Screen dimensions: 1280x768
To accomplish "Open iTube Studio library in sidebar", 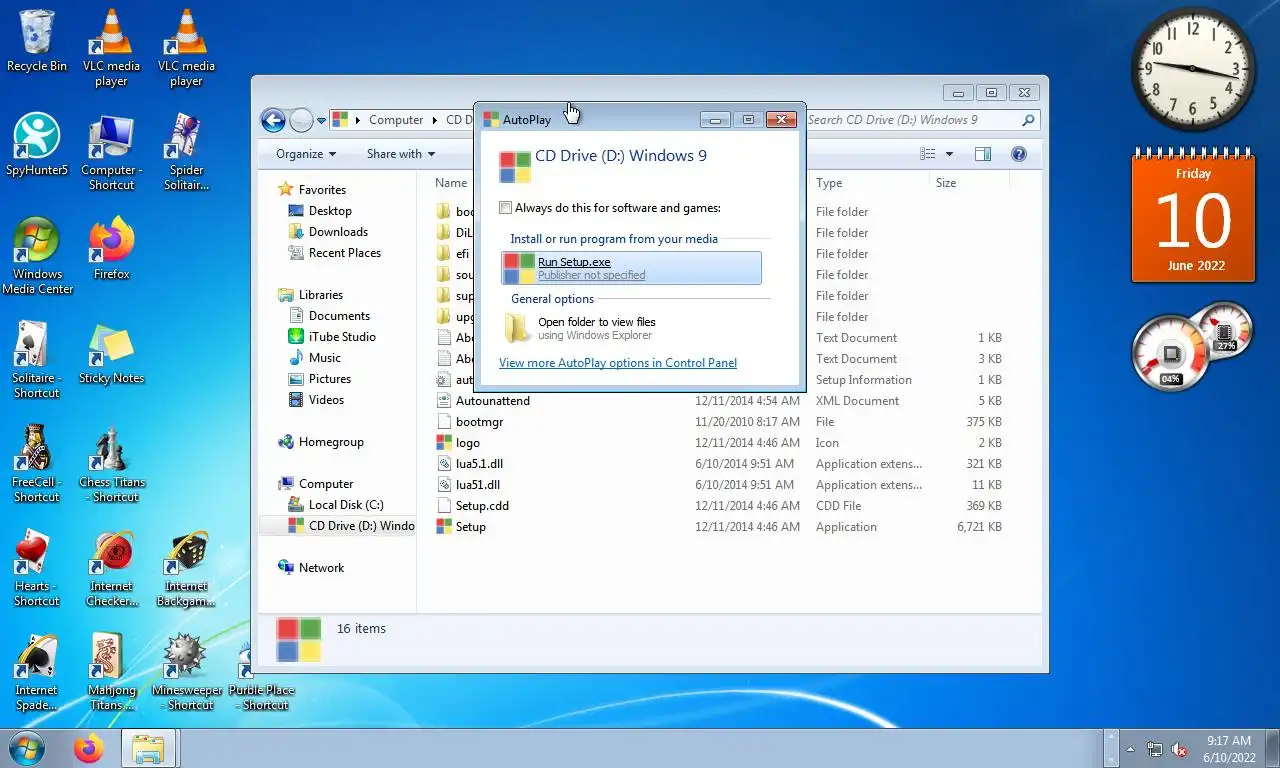I will [x=342, y=337].
